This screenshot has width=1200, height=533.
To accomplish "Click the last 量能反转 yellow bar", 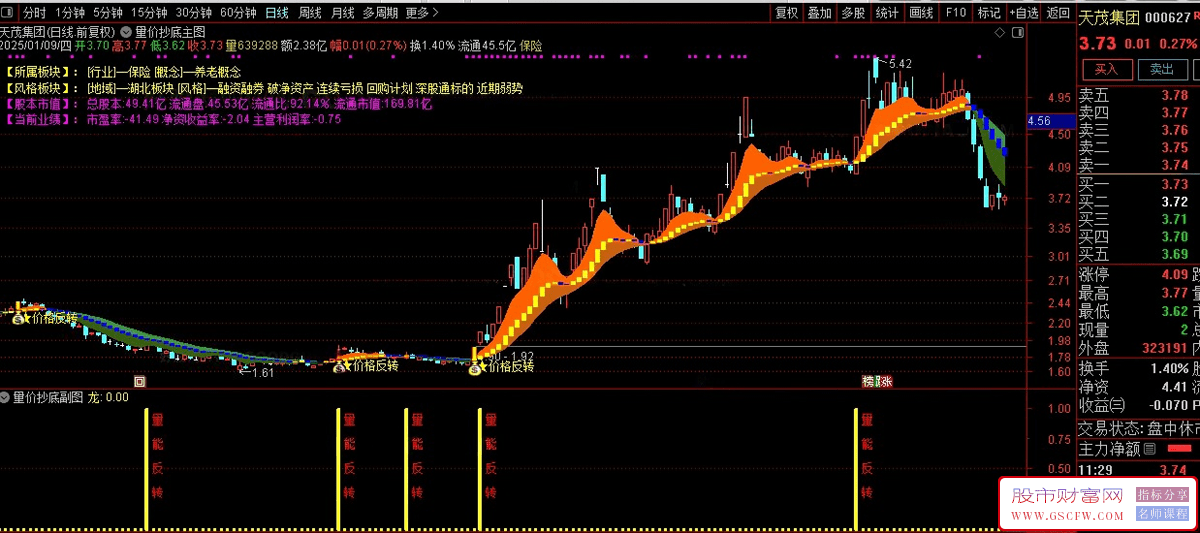I will pos(857,468).
